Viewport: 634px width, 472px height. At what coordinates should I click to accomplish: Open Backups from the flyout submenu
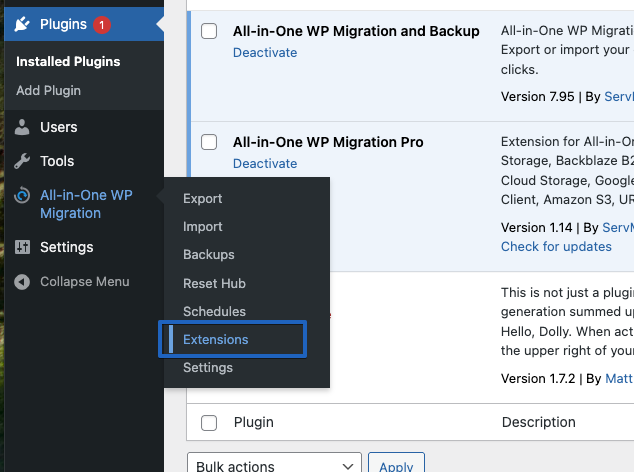(x=208, y=255)
